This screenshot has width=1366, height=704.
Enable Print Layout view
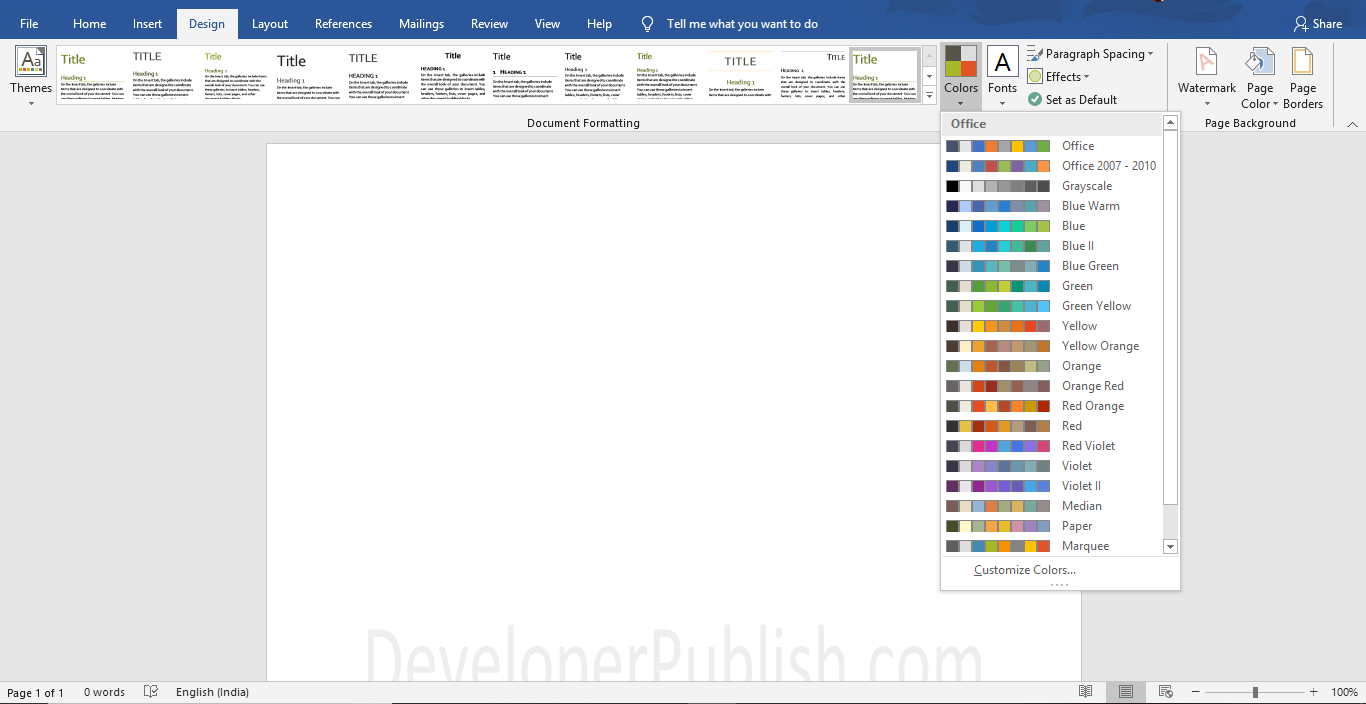1126,691
